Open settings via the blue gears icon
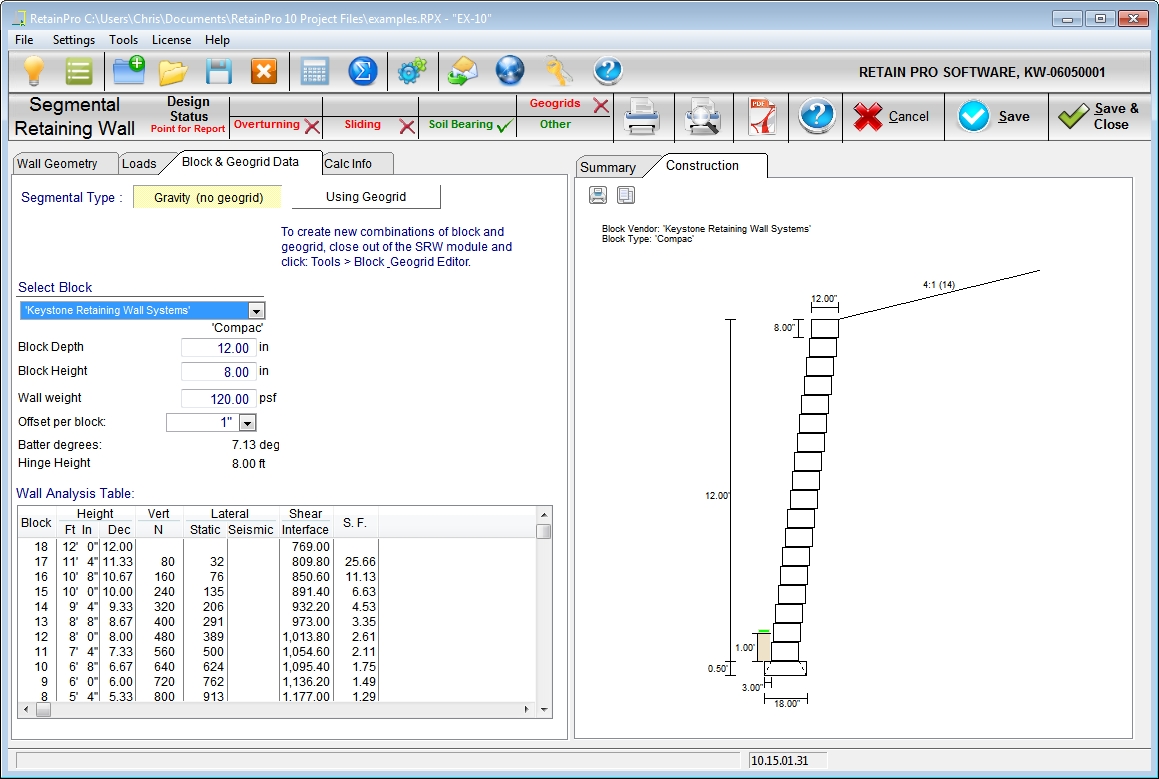 (x=411, y=71)
